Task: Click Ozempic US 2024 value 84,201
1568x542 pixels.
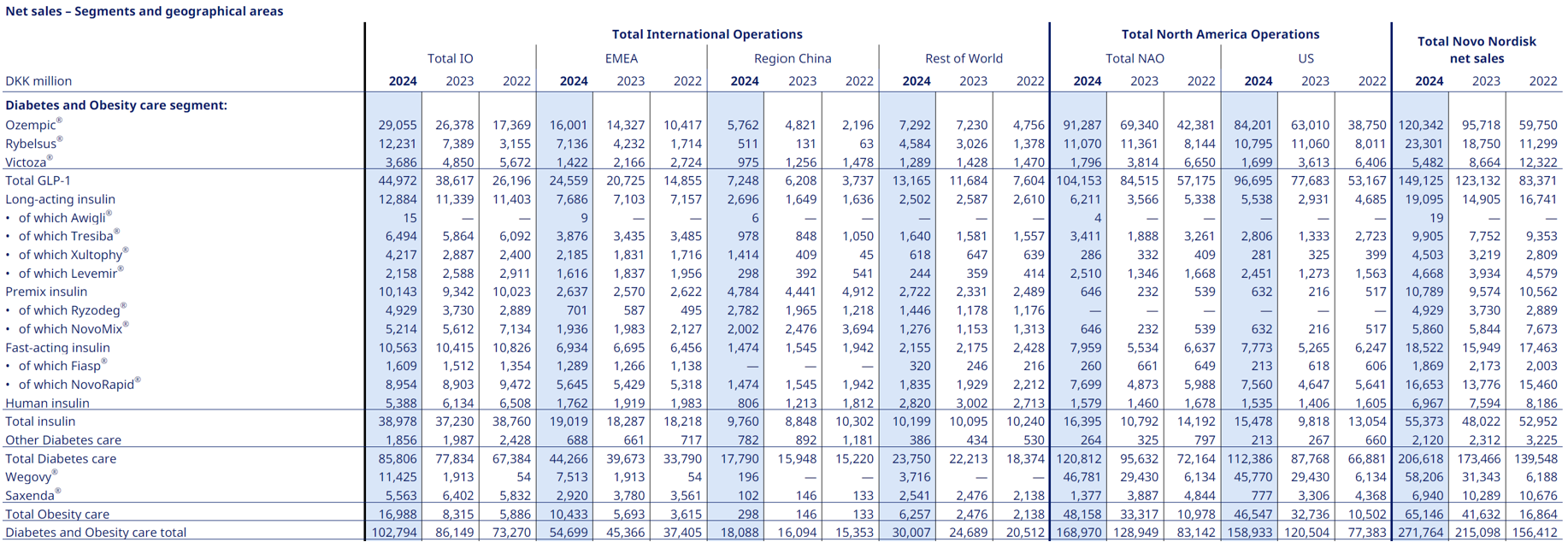Action: point(1253,125)
